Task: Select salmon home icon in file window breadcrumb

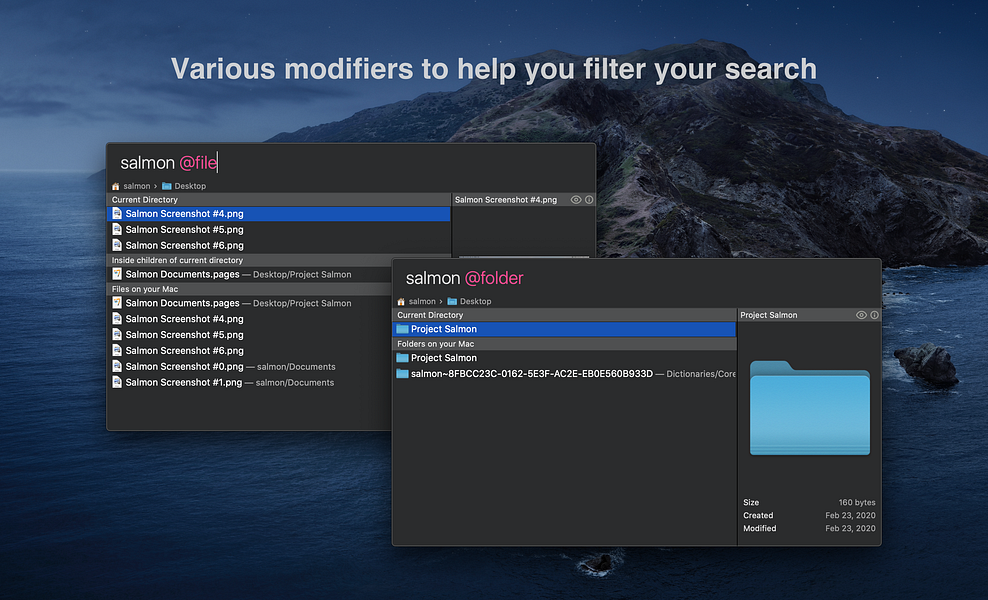Action: click(x=116, y=187)
